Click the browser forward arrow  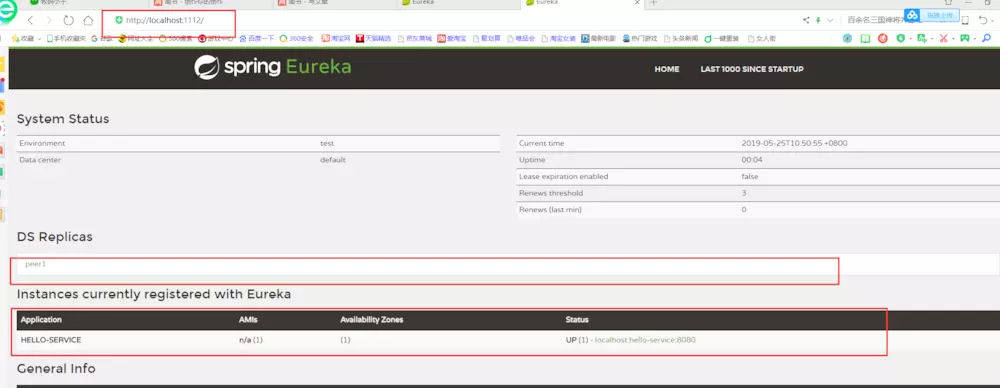pos(49,20)
